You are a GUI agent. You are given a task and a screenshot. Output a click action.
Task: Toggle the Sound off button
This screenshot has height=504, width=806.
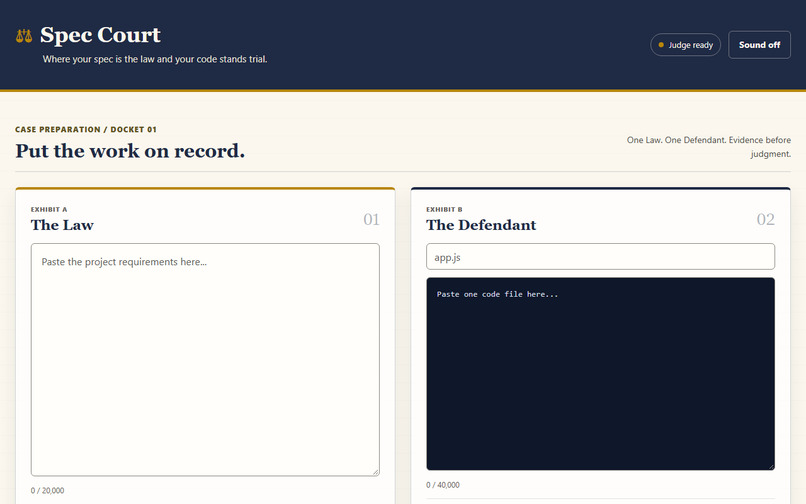(759, 45)
